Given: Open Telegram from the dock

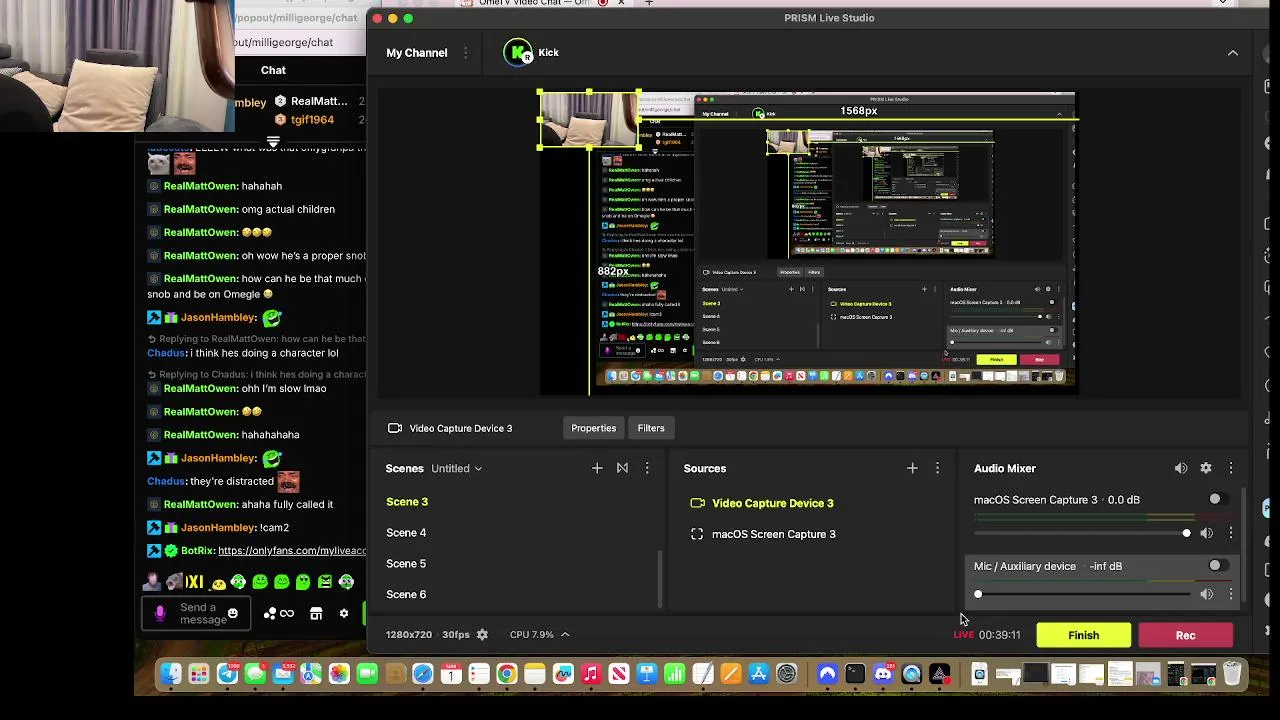Looking at the screenshot, I should 227,675.
